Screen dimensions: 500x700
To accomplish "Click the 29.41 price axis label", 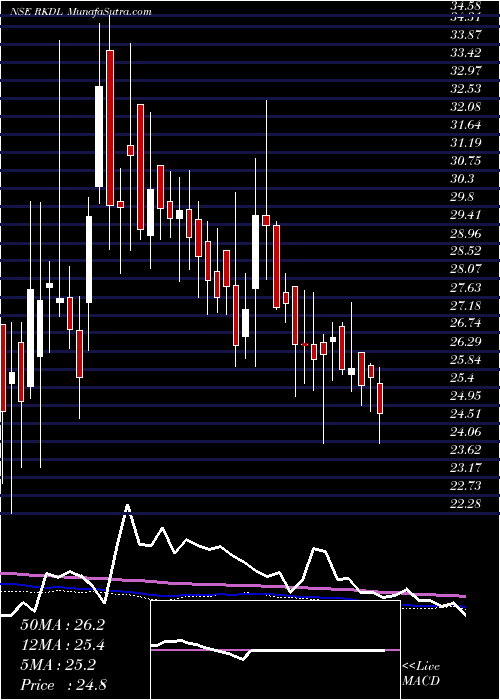I will point(466,215).
